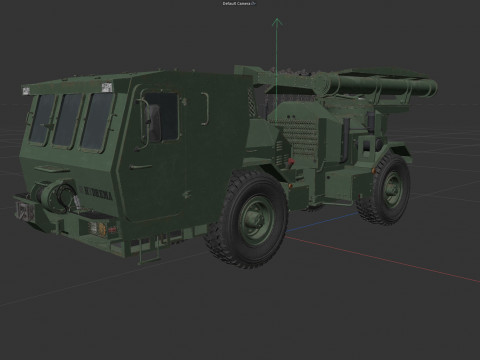Viewport: 480px width, 360px height.
Task: Click the green vertical axis arrow tip
Action: (277, 22)
